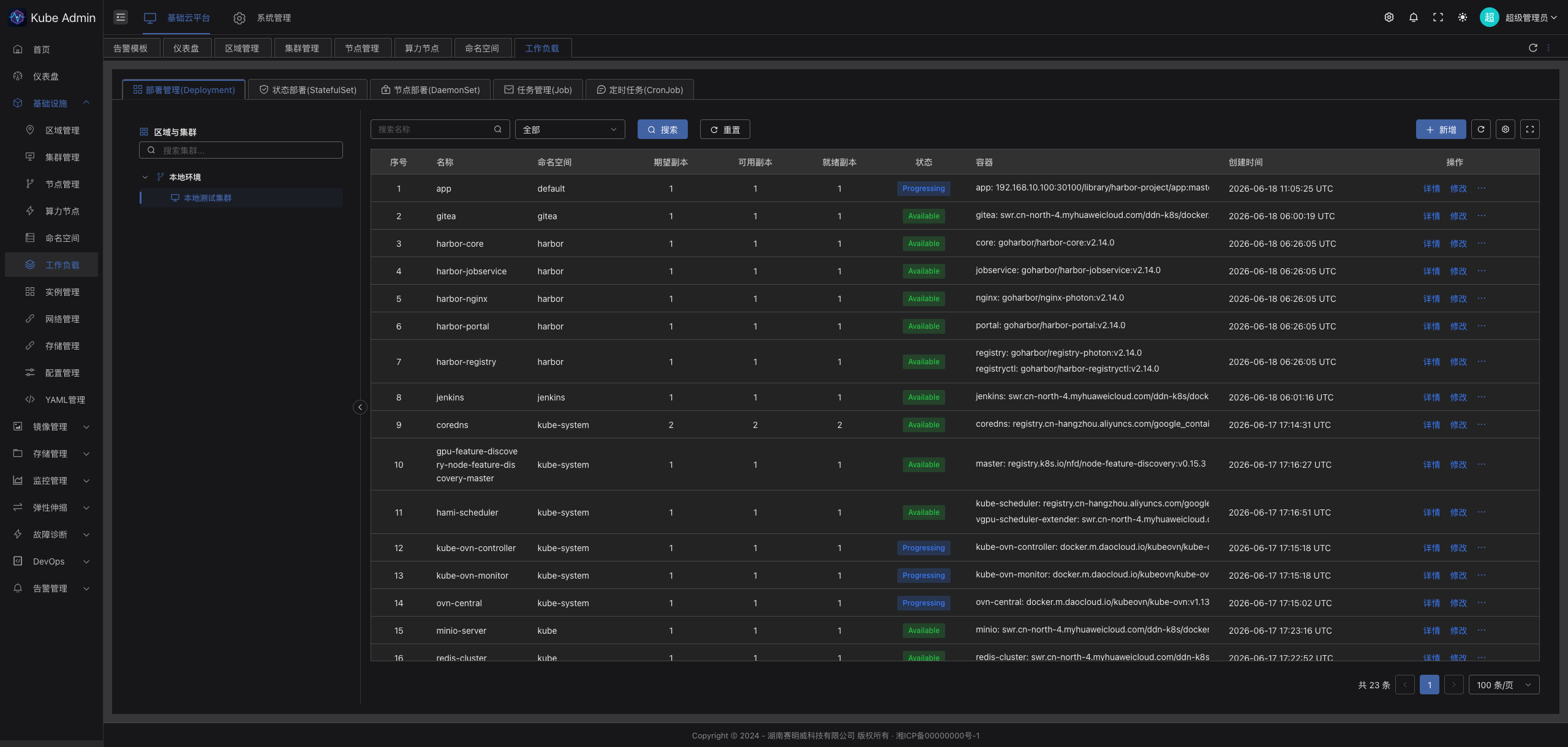
Task: Switch to 定时任务(CronJob) tab
Action: click(639, 89)
